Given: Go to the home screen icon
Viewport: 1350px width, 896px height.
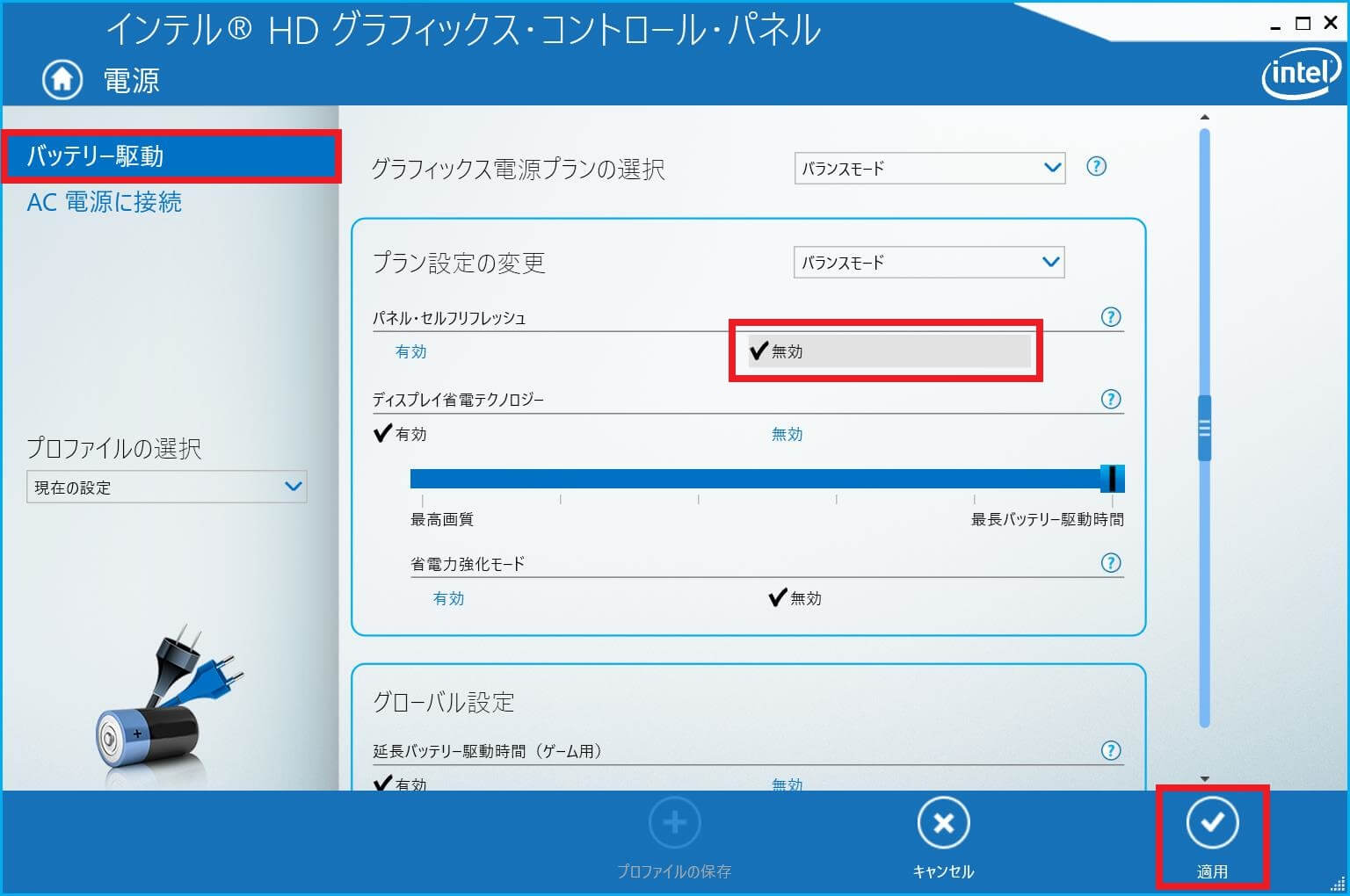Looking at the screenshot, I should point(62,80).
